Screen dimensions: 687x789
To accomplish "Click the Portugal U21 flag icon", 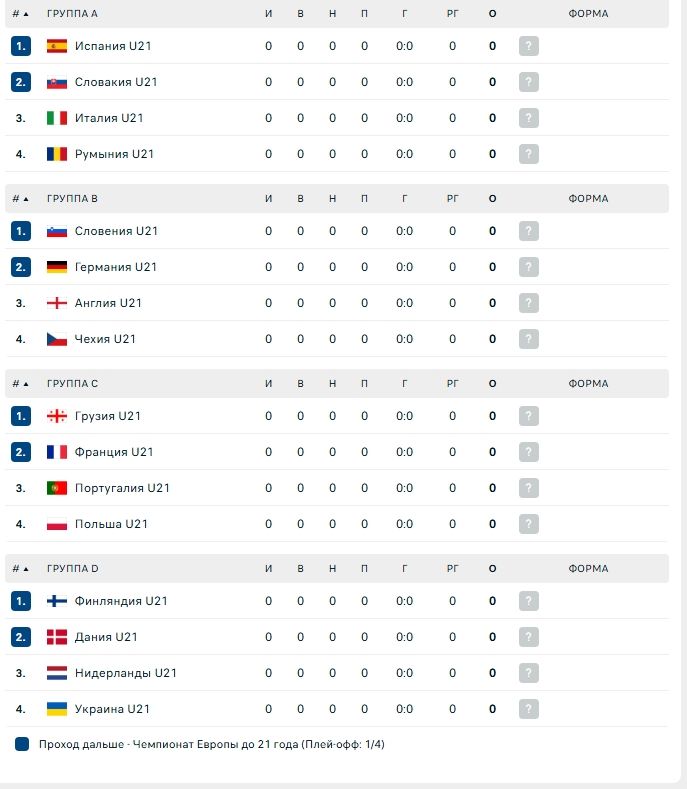I will tap(56, 488).
